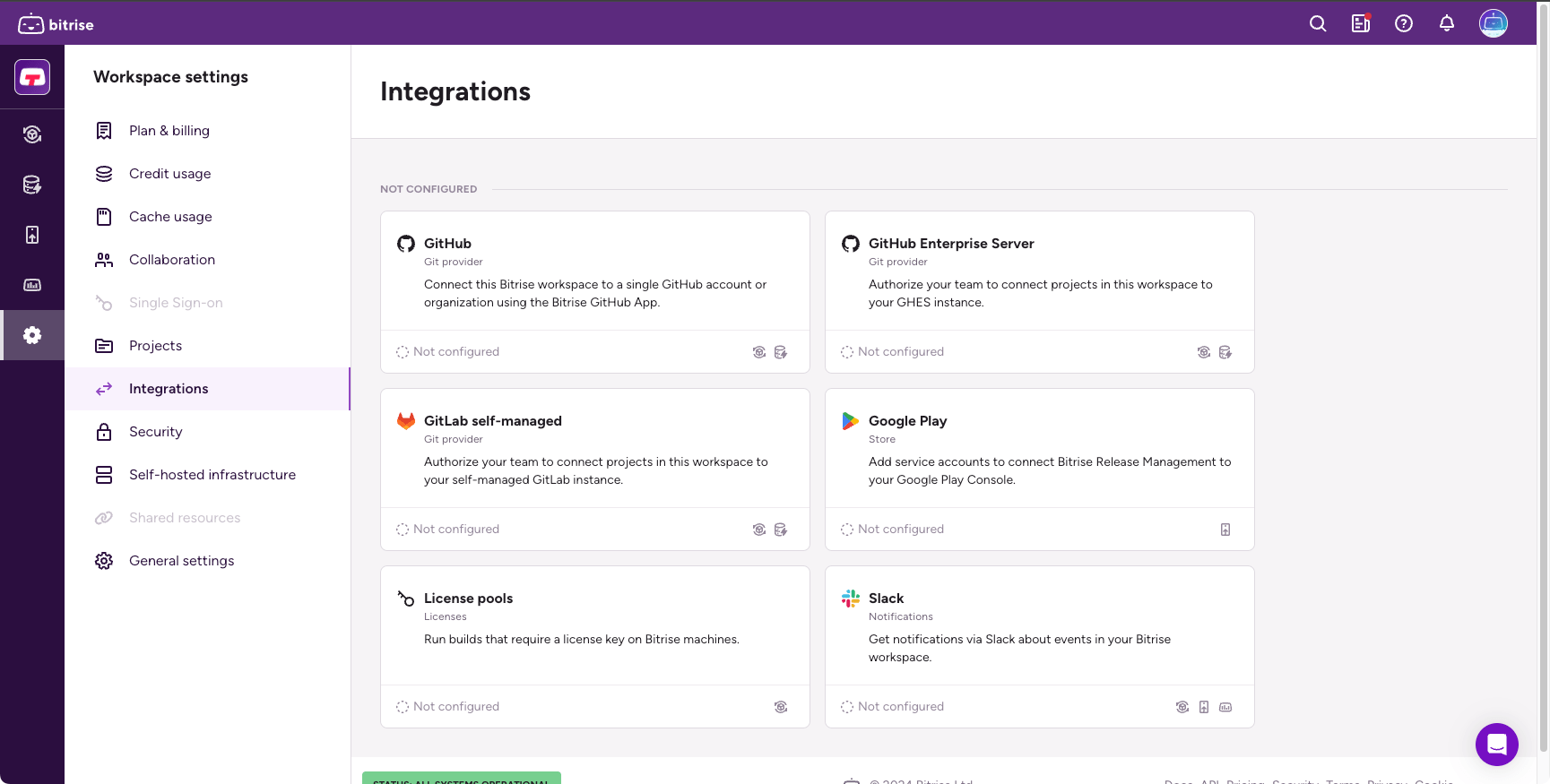Screen dimensions: 1550x784
Task: Open the Insights chart icon in left rail
Action: point(32,285)
